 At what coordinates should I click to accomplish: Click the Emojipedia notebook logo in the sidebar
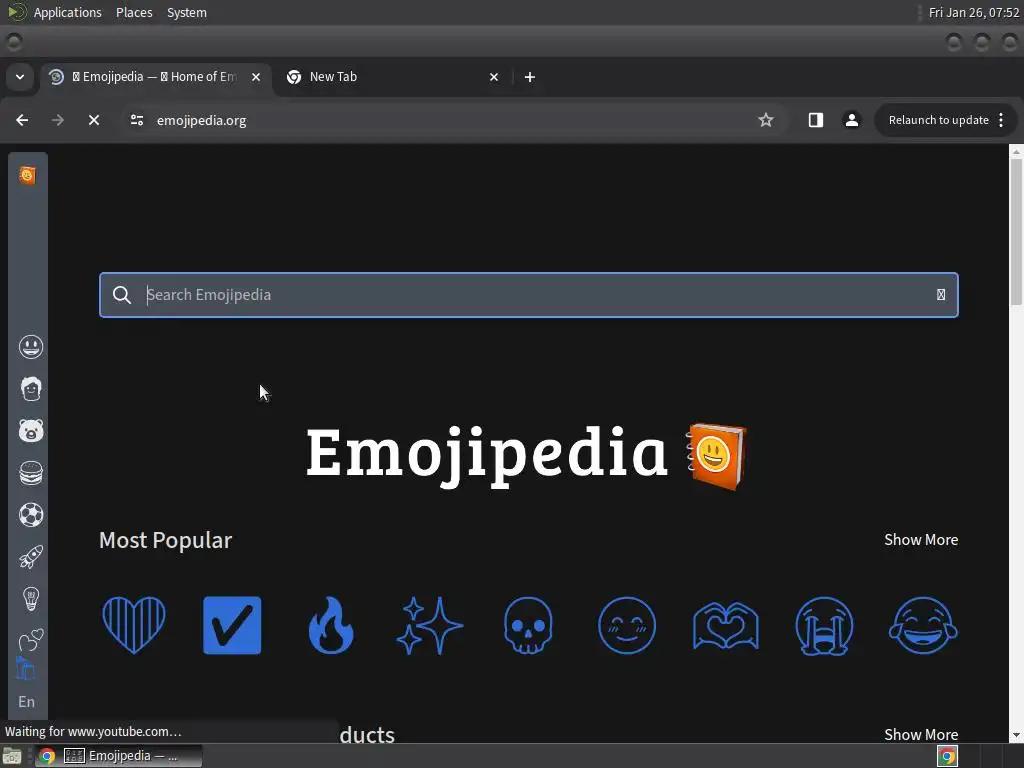coord(27,175)
